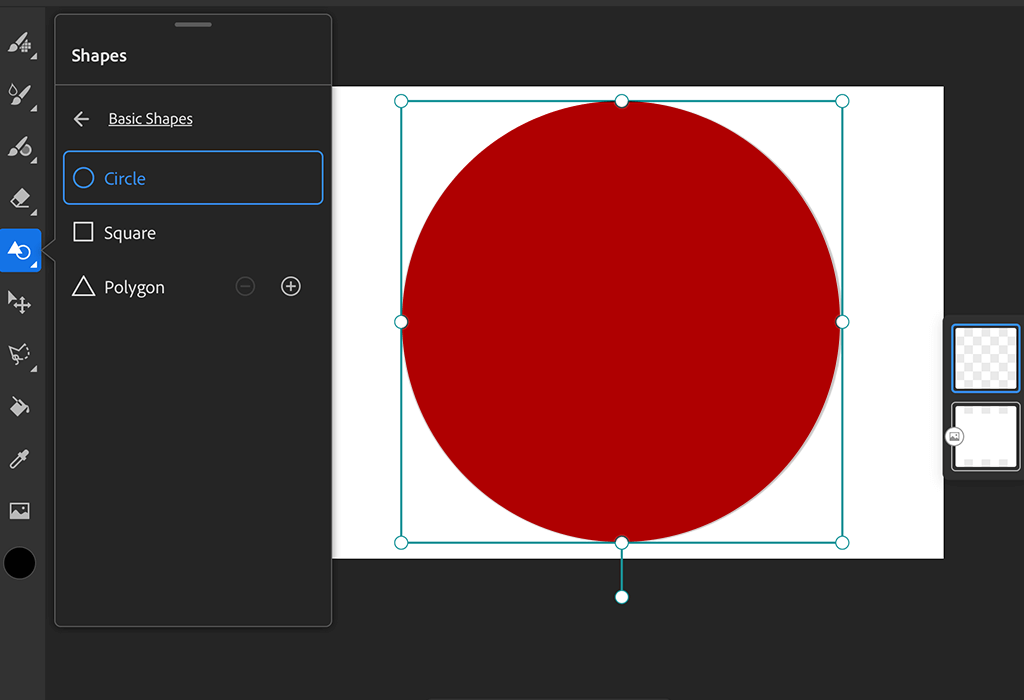Increase polygon sides with the plus button
Image resolution: width=1024 pixels, height=700 pixels.
(x=291, y=286)
